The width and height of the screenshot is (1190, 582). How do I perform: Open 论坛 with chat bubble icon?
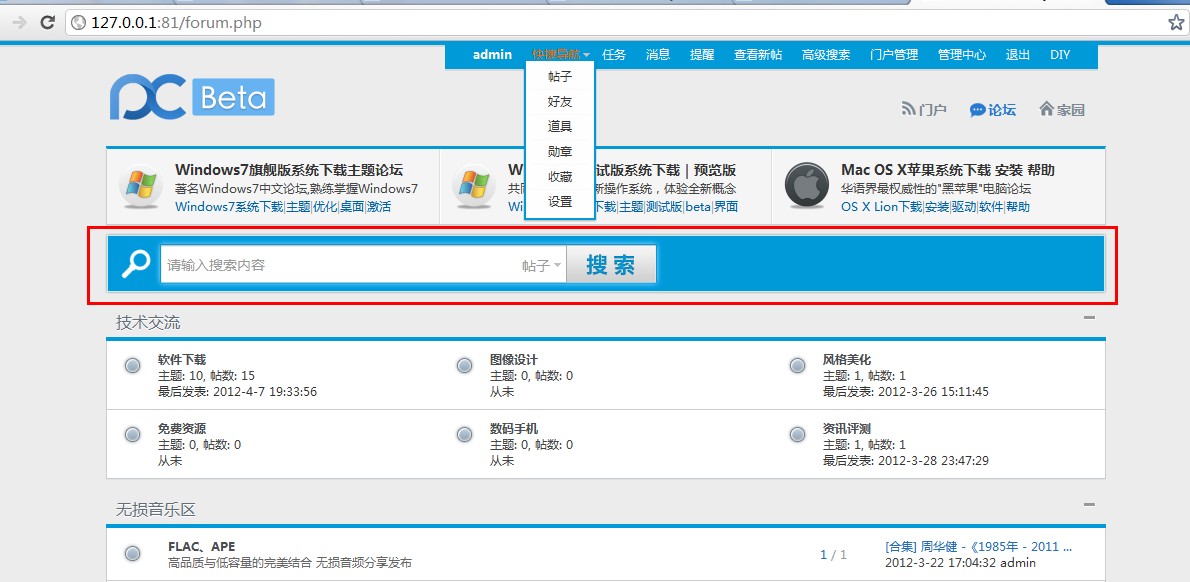993,109
